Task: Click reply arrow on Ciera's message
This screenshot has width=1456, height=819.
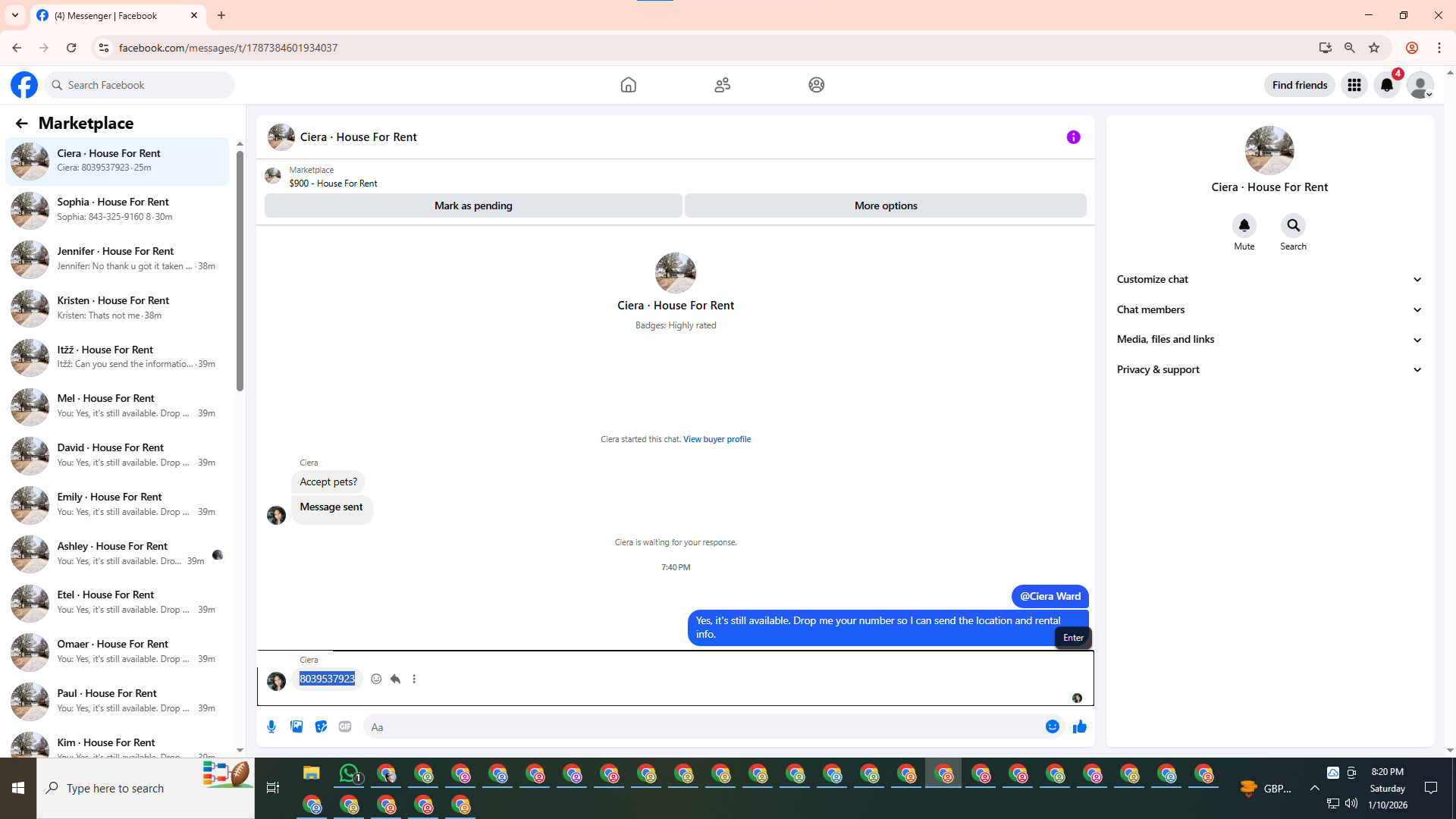Action: pos(395,679)
